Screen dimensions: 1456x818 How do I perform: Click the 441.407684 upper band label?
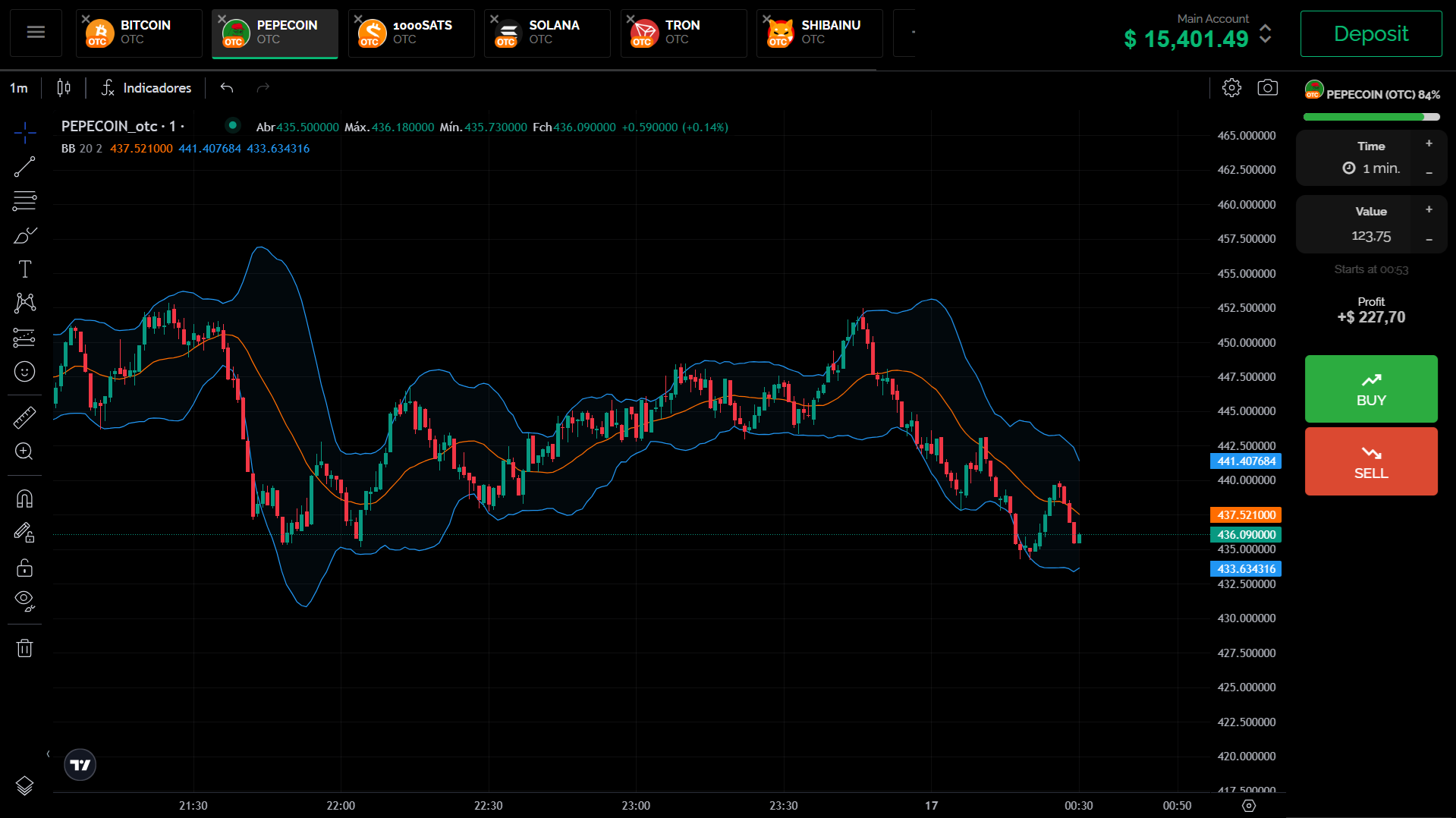(1246, 461)
